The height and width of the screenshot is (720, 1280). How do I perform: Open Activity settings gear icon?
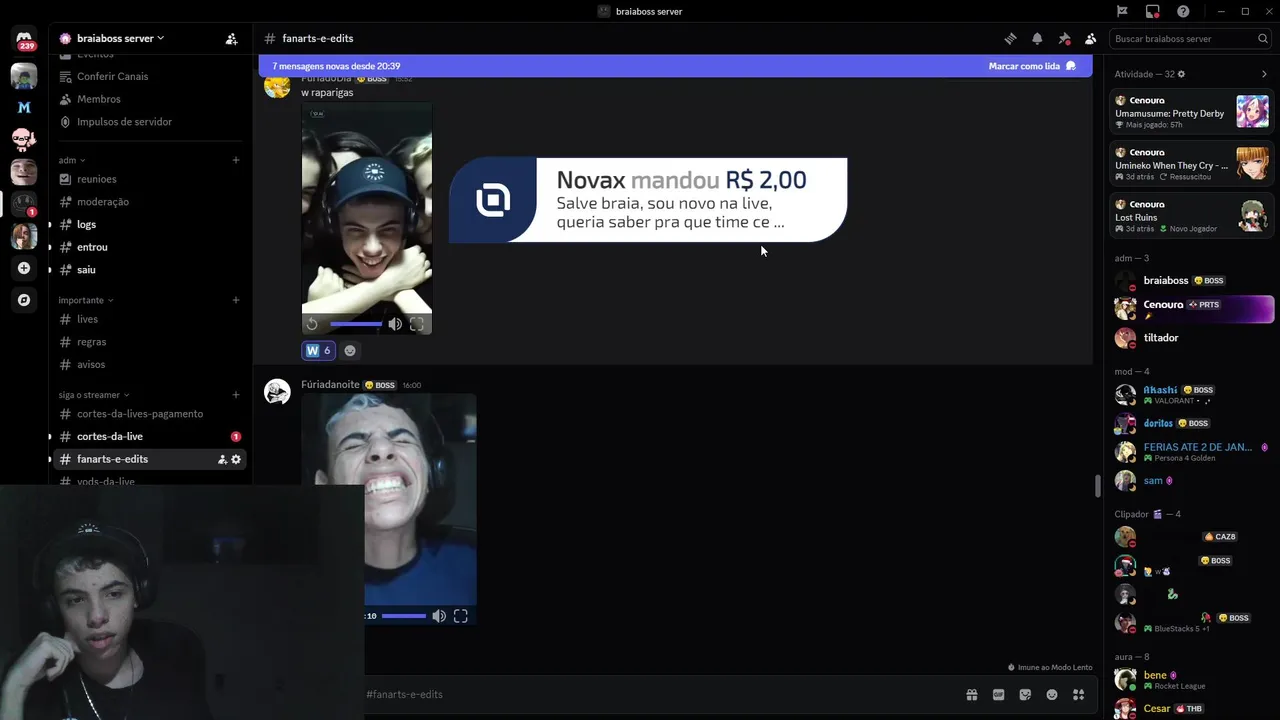coord(1181,74)
